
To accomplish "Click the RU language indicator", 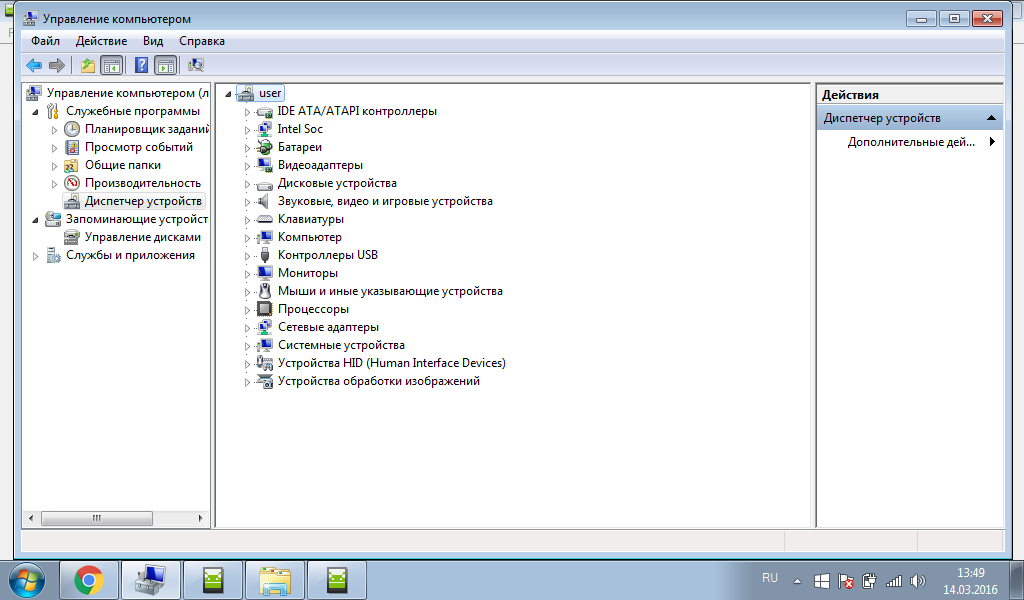I will click(770, 578).
